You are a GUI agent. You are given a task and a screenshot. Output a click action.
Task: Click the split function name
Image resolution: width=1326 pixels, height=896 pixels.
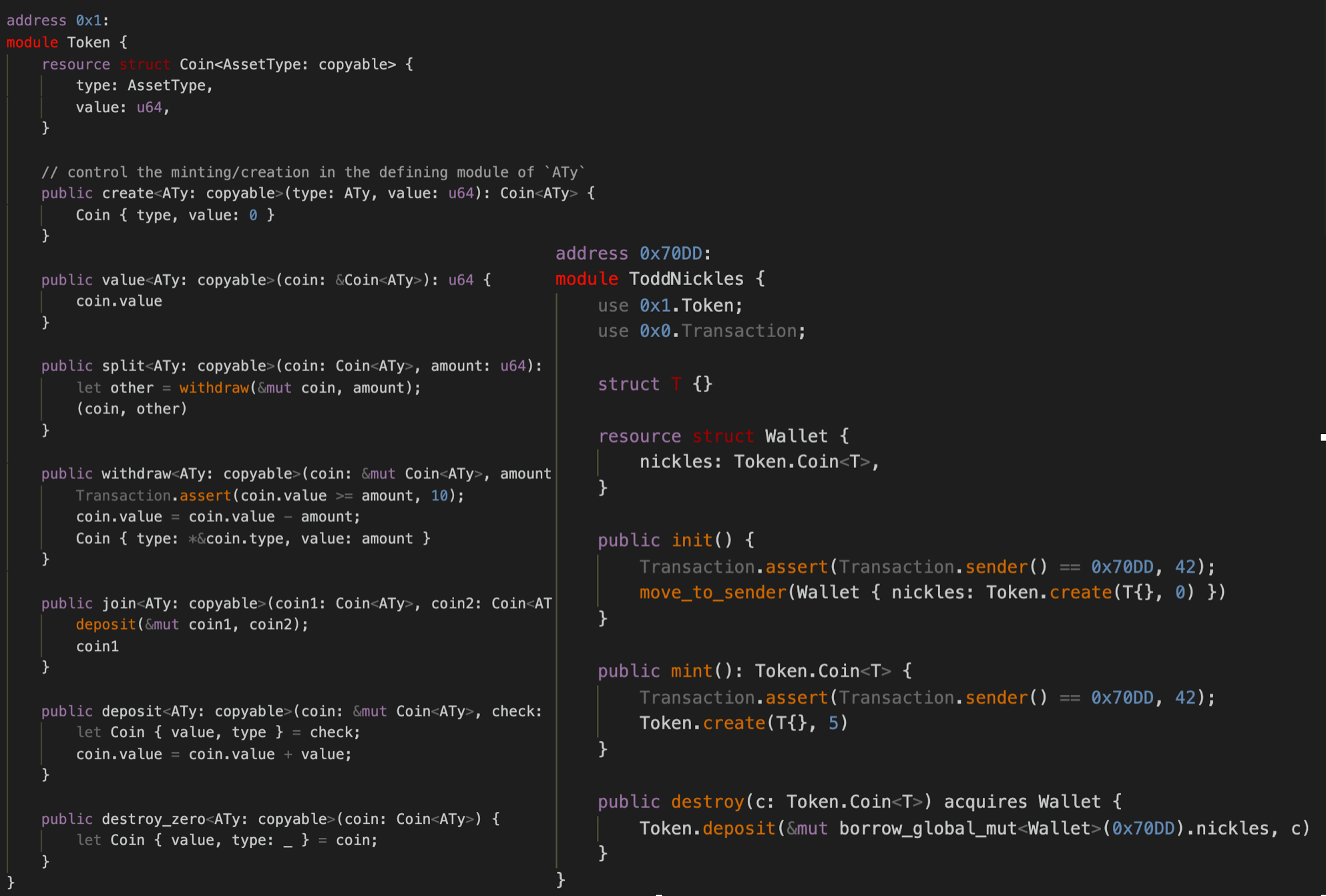(123, 366)
